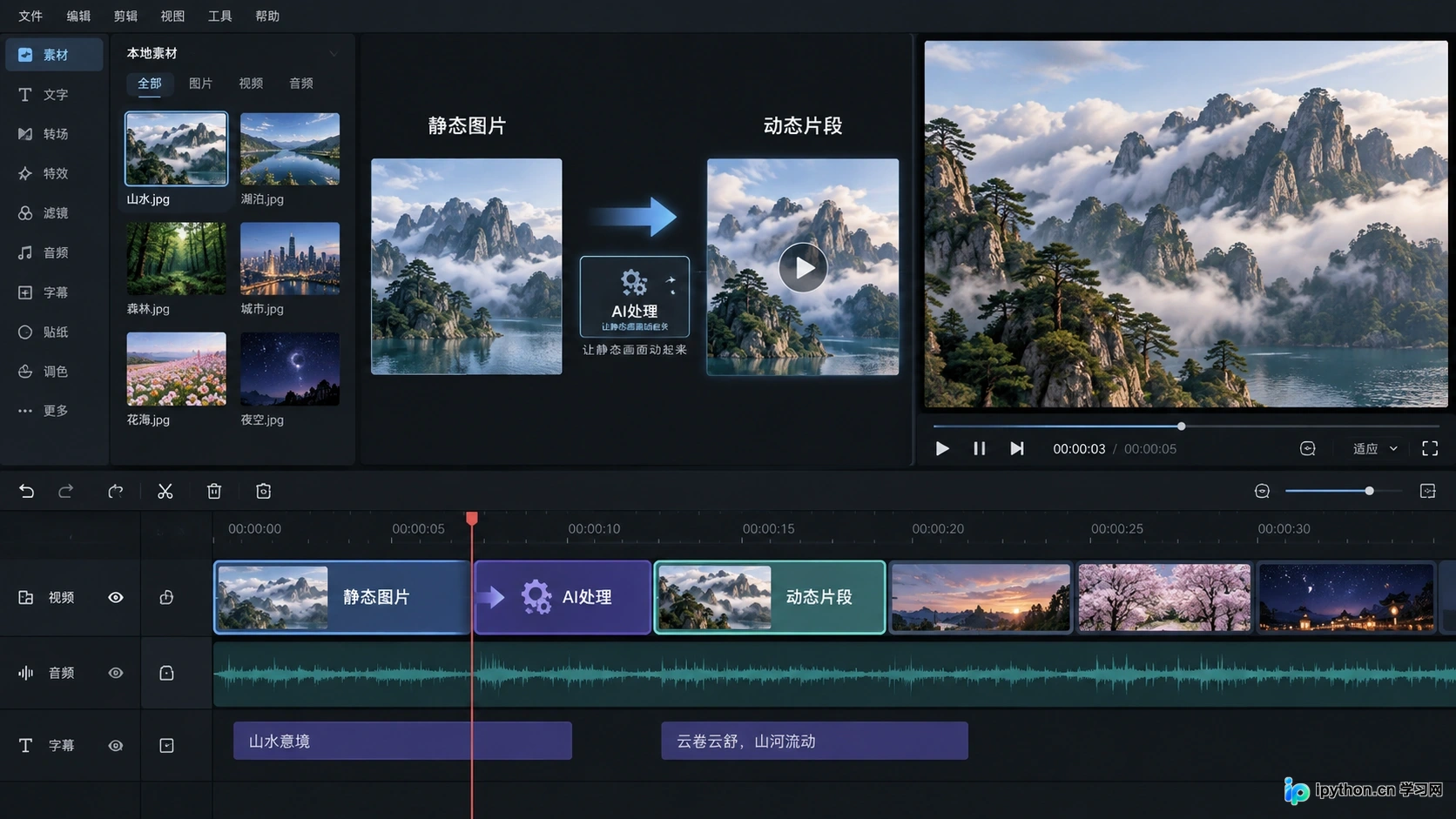Pause the preview playback
This screenshot has width=1456, height=819.
click(x=979, y=448)
